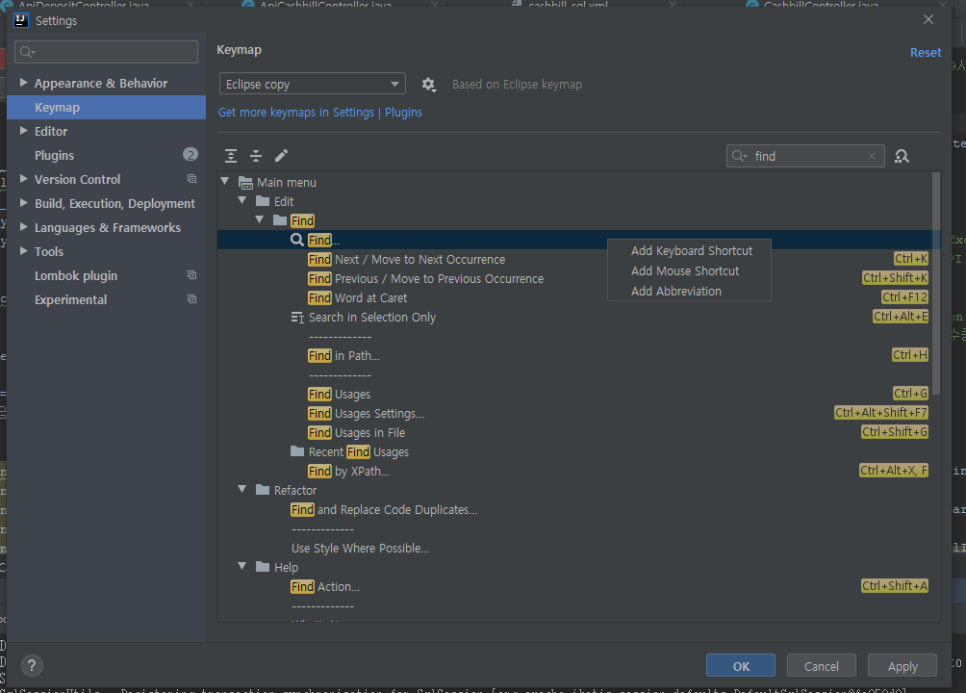
Task: Expand Build, Execution, Deployment arrow
Action: [23, 203]
